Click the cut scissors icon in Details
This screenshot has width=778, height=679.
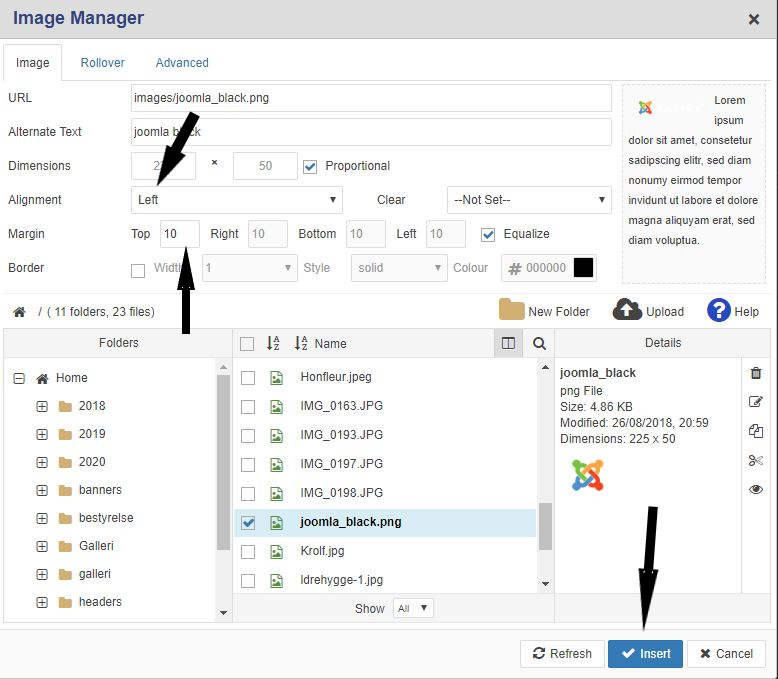coord(755,460)
